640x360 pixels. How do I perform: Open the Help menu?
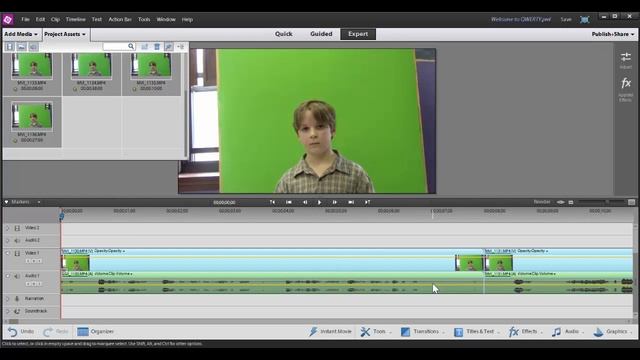(187, 19)
